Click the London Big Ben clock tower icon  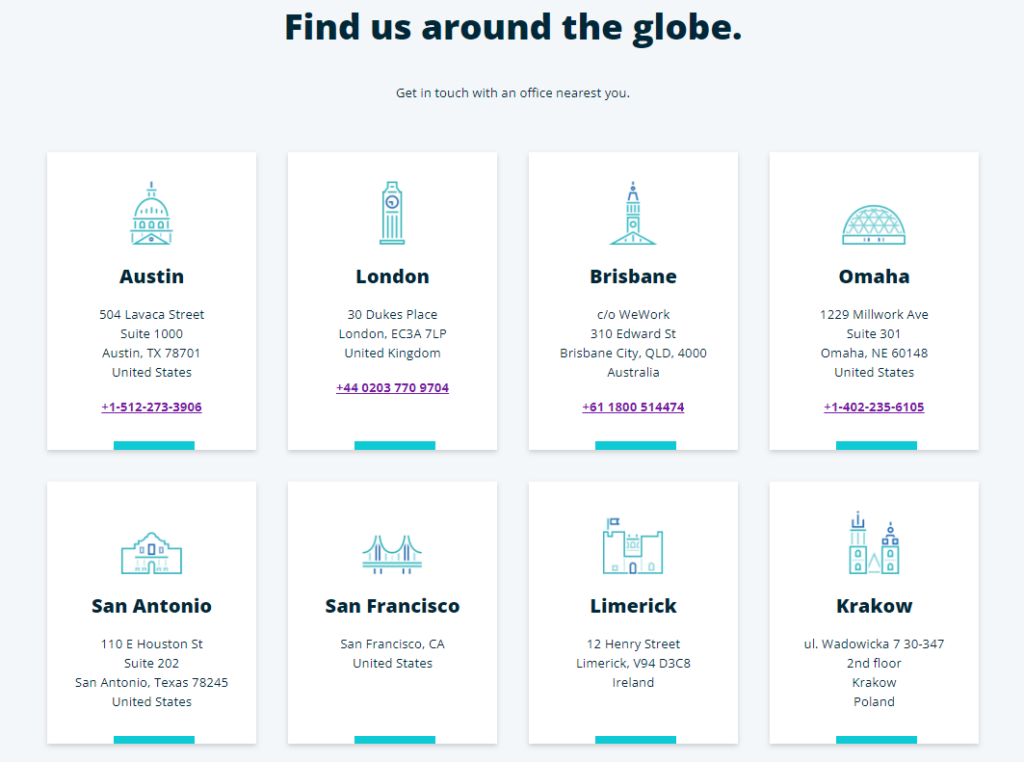[x=392, y=213]
